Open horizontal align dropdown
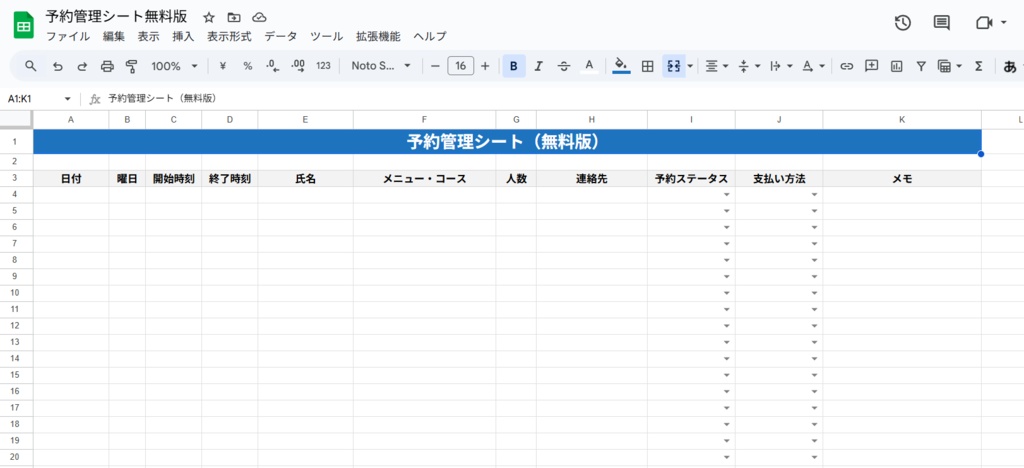Image resolution: width=1024 pixels, height=468 pixels. (x=716, y=66)
